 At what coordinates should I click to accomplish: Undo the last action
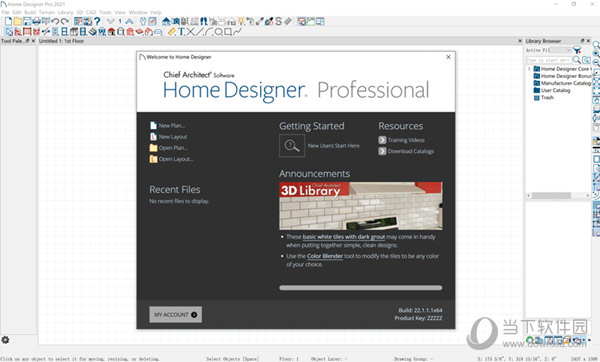point(55,21)
